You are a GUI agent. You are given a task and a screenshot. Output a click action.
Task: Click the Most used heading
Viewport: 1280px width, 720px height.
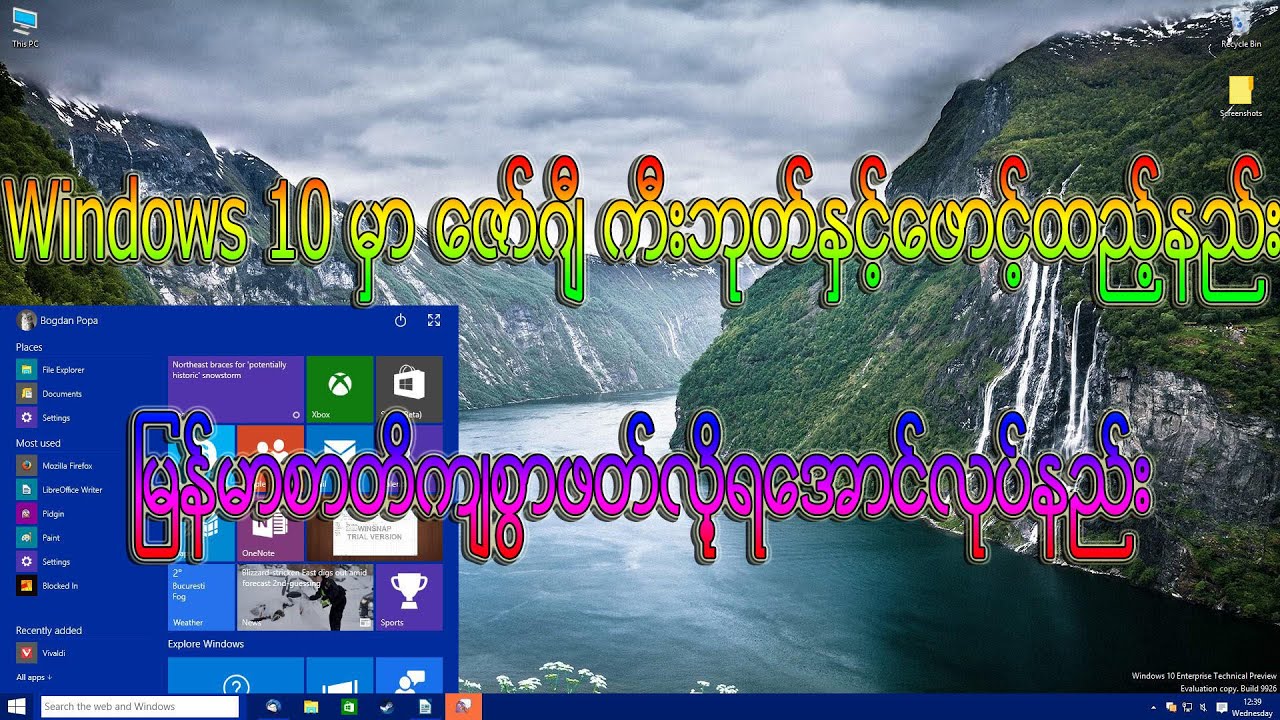pos(38,443)
